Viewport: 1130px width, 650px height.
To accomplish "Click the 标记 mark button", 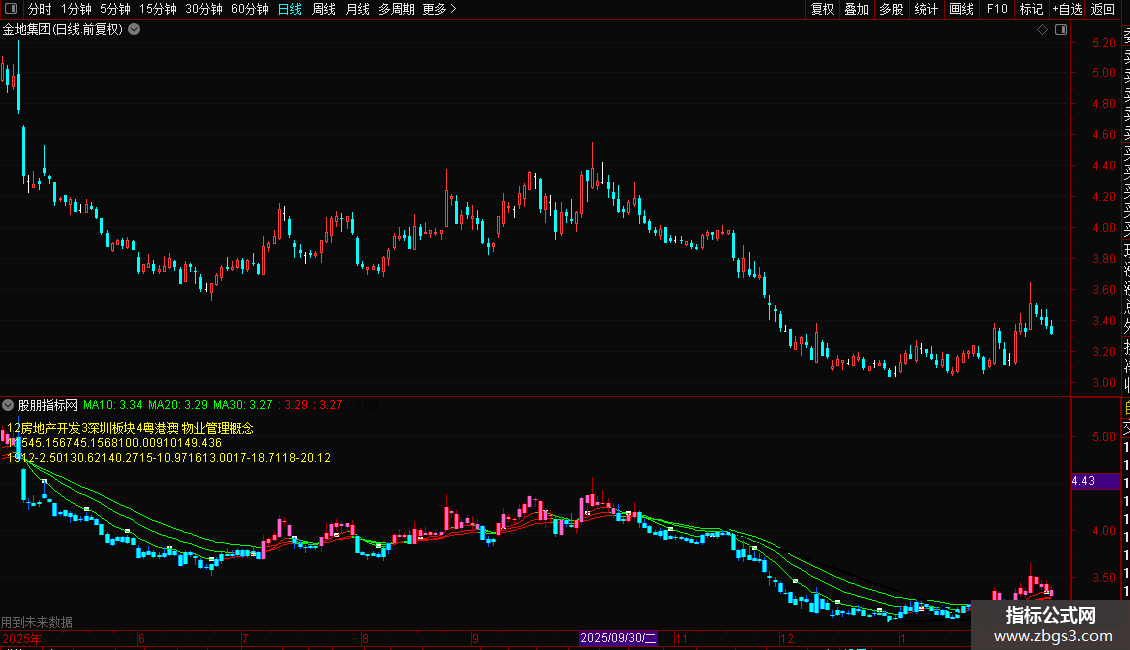I will [x=1031, y=9].
